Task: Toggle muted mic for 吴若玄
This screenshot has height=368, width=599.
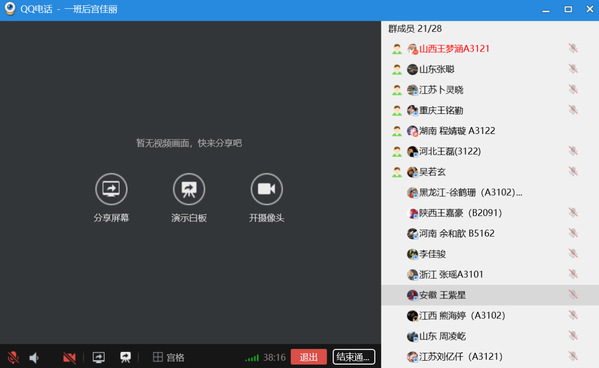Action: click(x=573, y=172)
